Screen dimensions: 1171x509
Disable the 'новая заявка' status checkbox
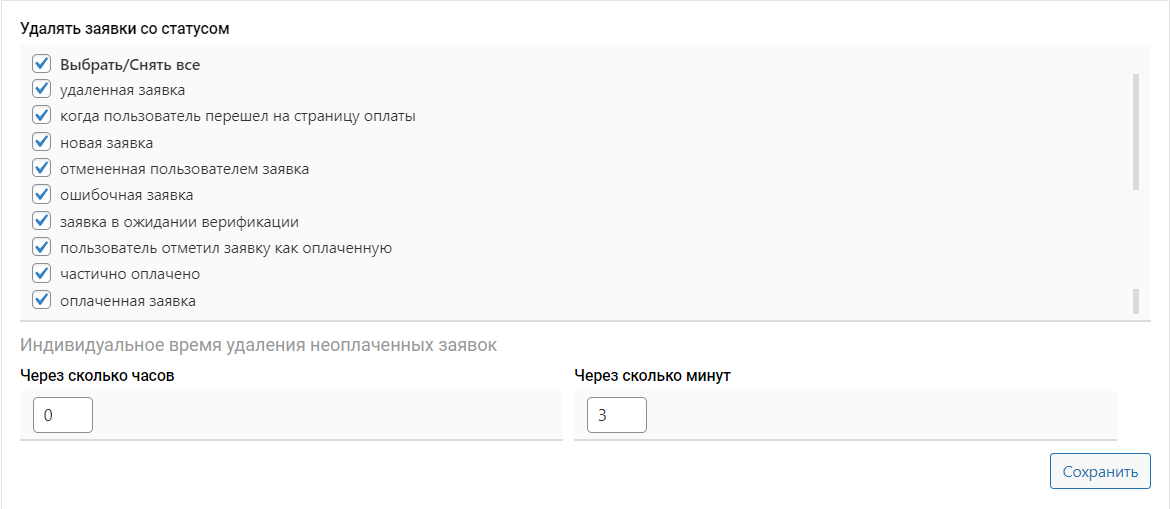tap(42, 142)
